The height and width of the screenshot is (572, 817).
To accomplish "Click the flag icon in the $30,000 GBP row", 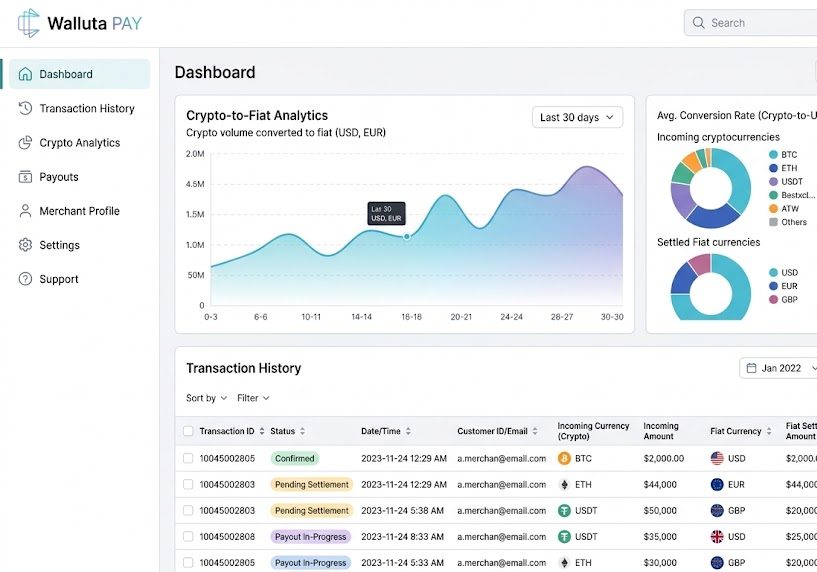I will point(717,562).
